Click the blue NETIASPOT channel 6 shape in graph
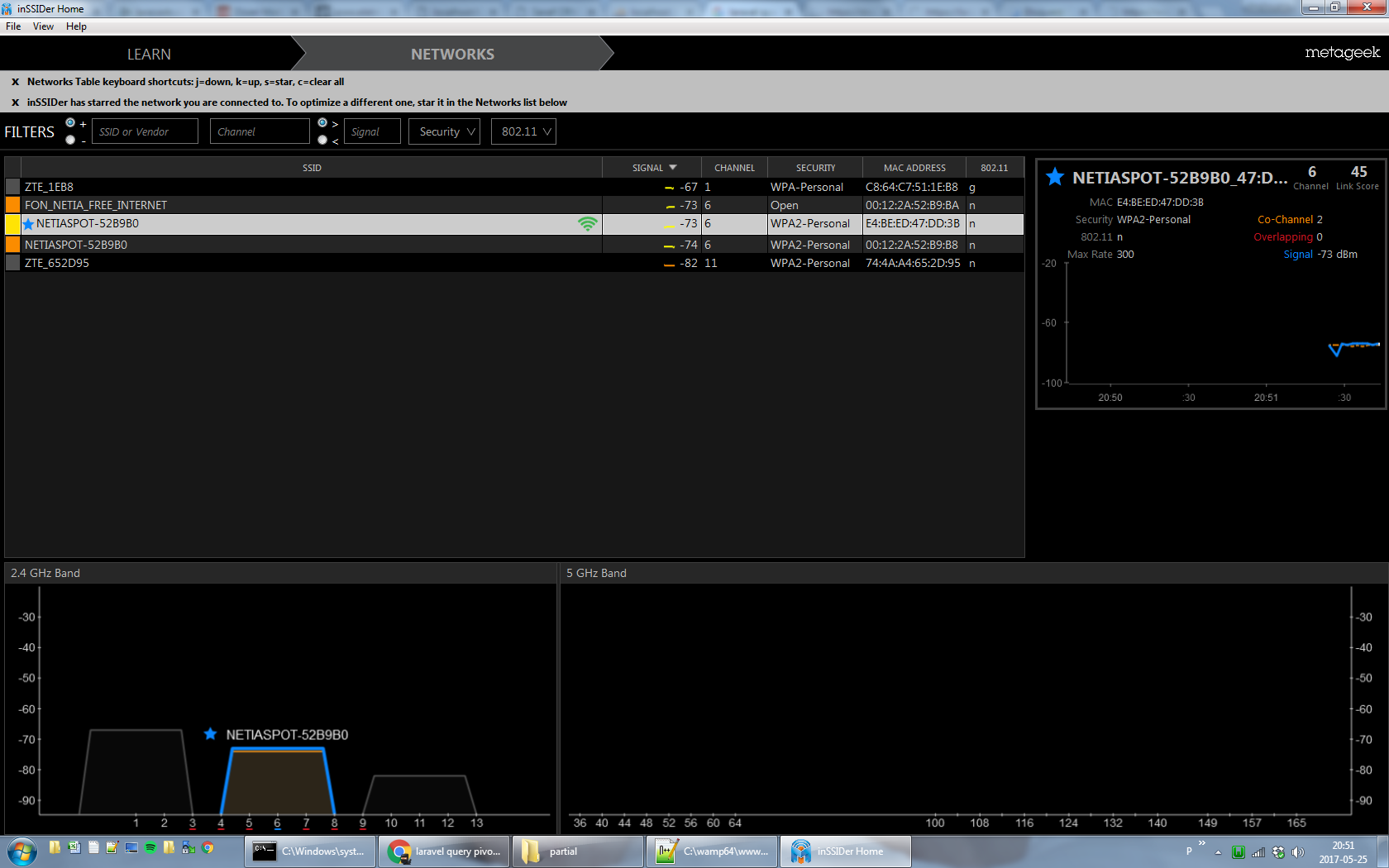Viewport: 1389px width, 868px height. (278, 781)
